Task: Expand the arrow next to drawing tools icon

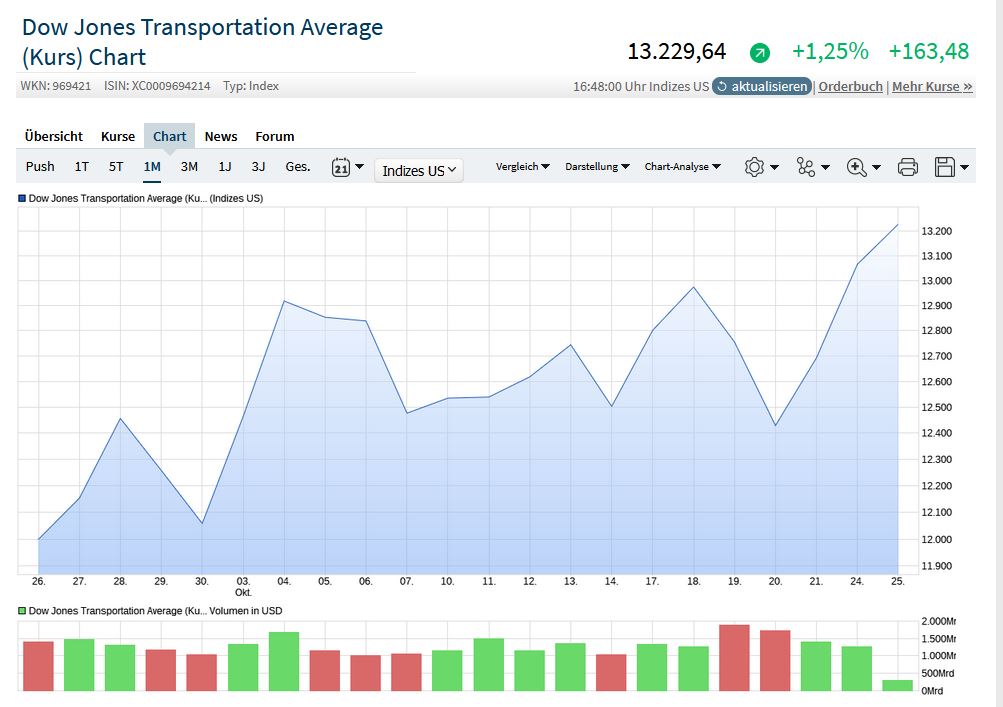Action: [825, 167]
